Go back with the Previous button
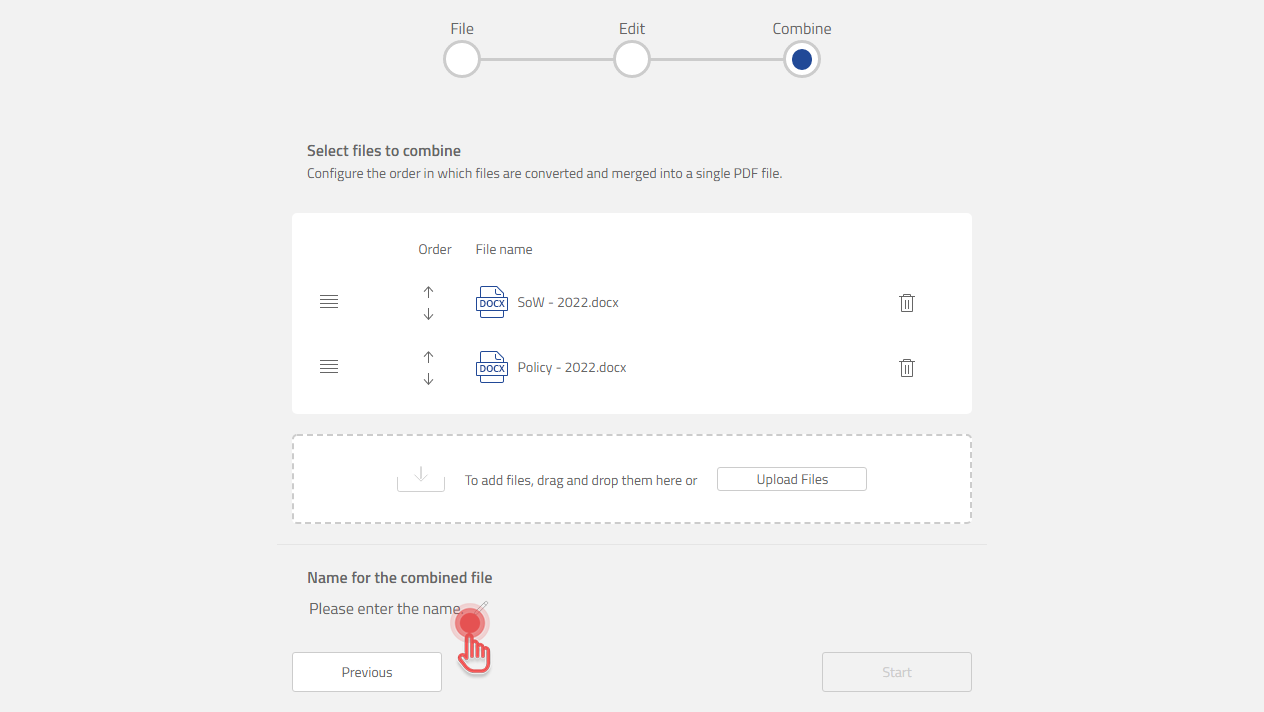This screenshot has height=712, width=1264. click(x=367, y=672)
